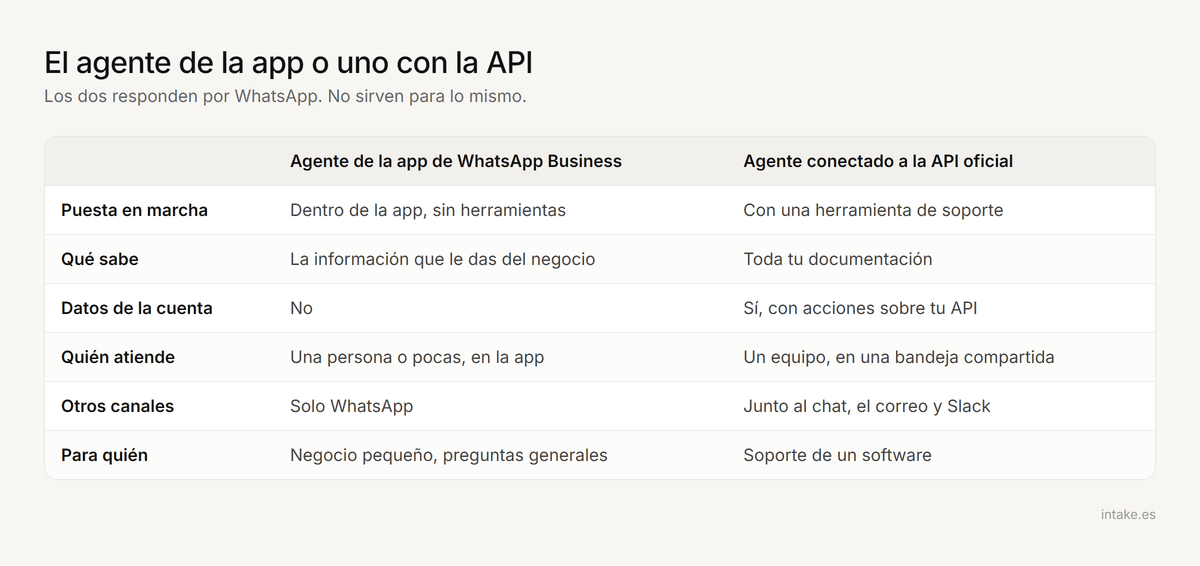
Task: Click the heading 'El agente de la app o uno con la API'
Action: [289, 63]
